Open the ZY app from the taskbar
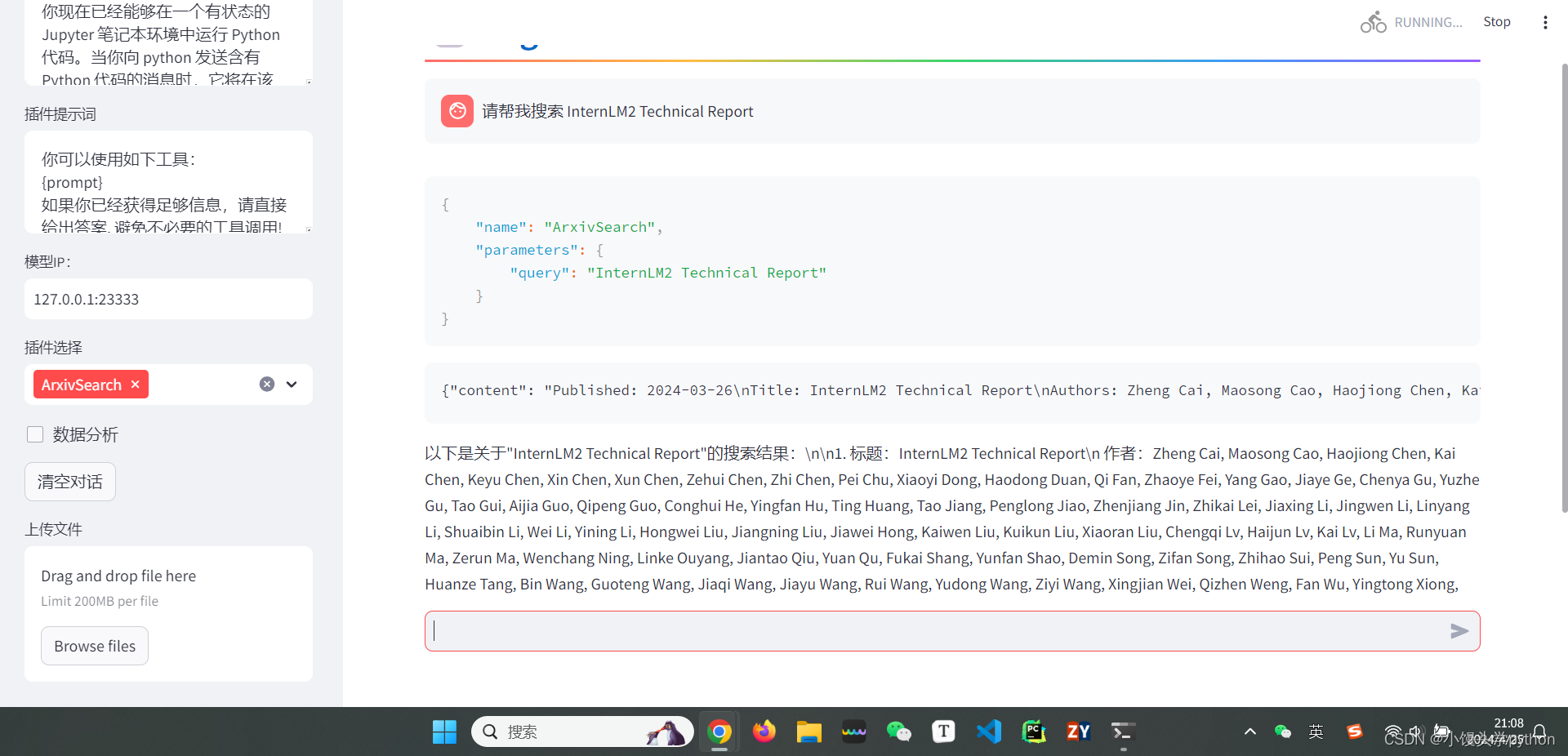The image size is (1568, 756). coord(1079,732)
